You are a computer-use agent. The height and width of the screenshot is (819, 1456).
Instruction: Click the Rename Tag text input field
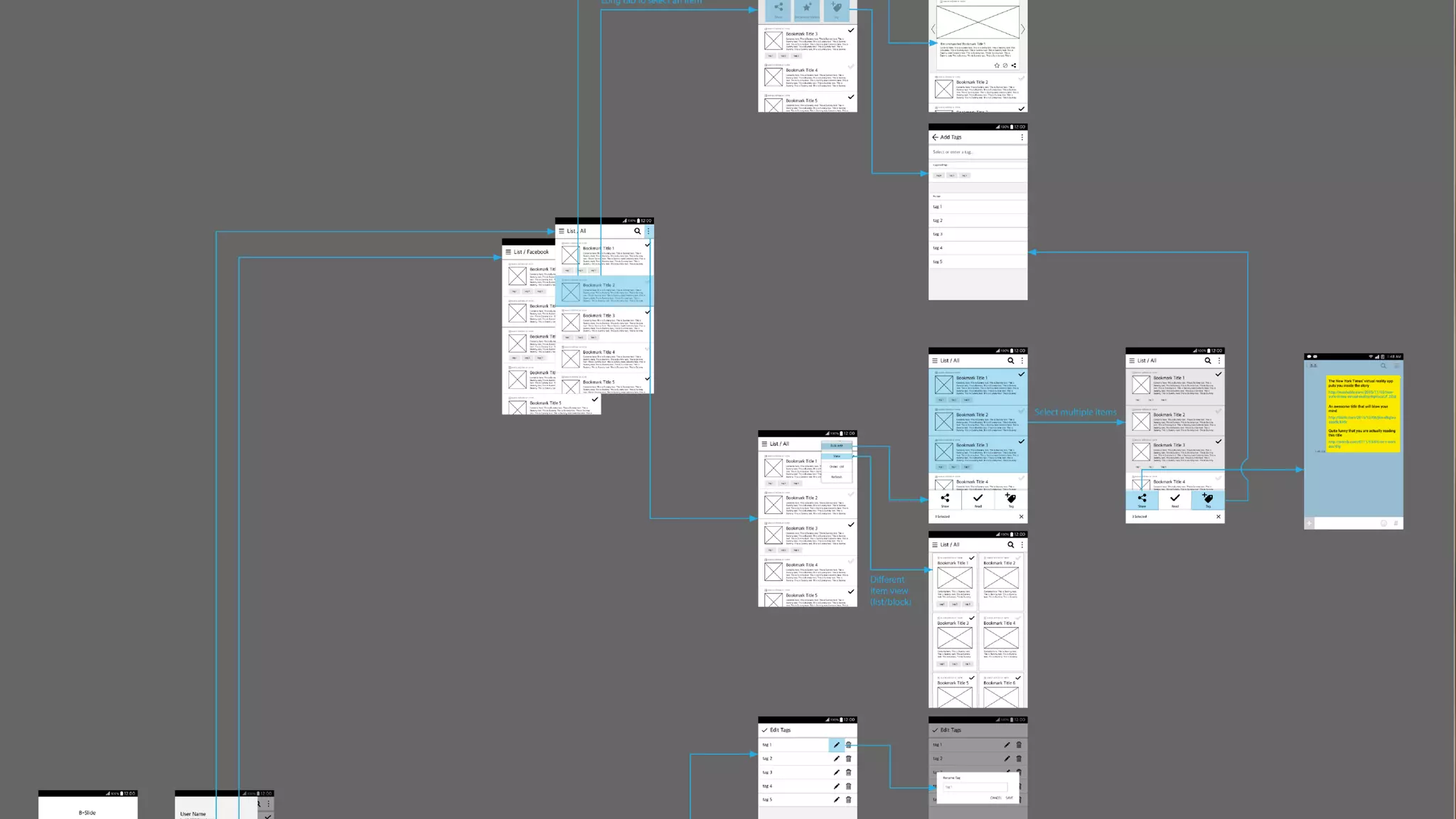tap(975, 787)
